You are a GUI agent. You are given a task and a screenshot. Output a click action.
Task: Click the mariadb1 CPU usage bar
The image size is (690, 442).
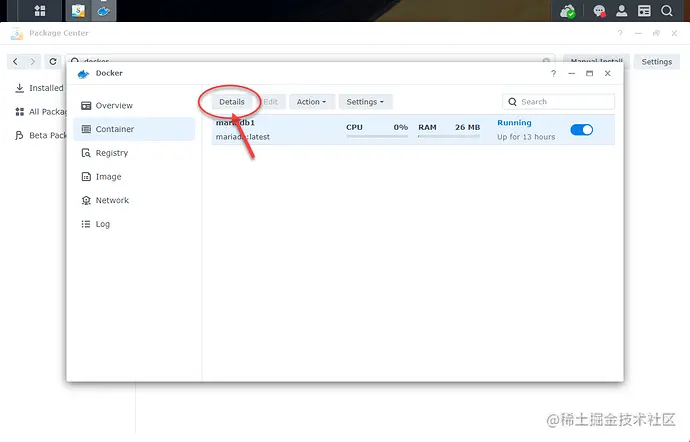point(377,136)
